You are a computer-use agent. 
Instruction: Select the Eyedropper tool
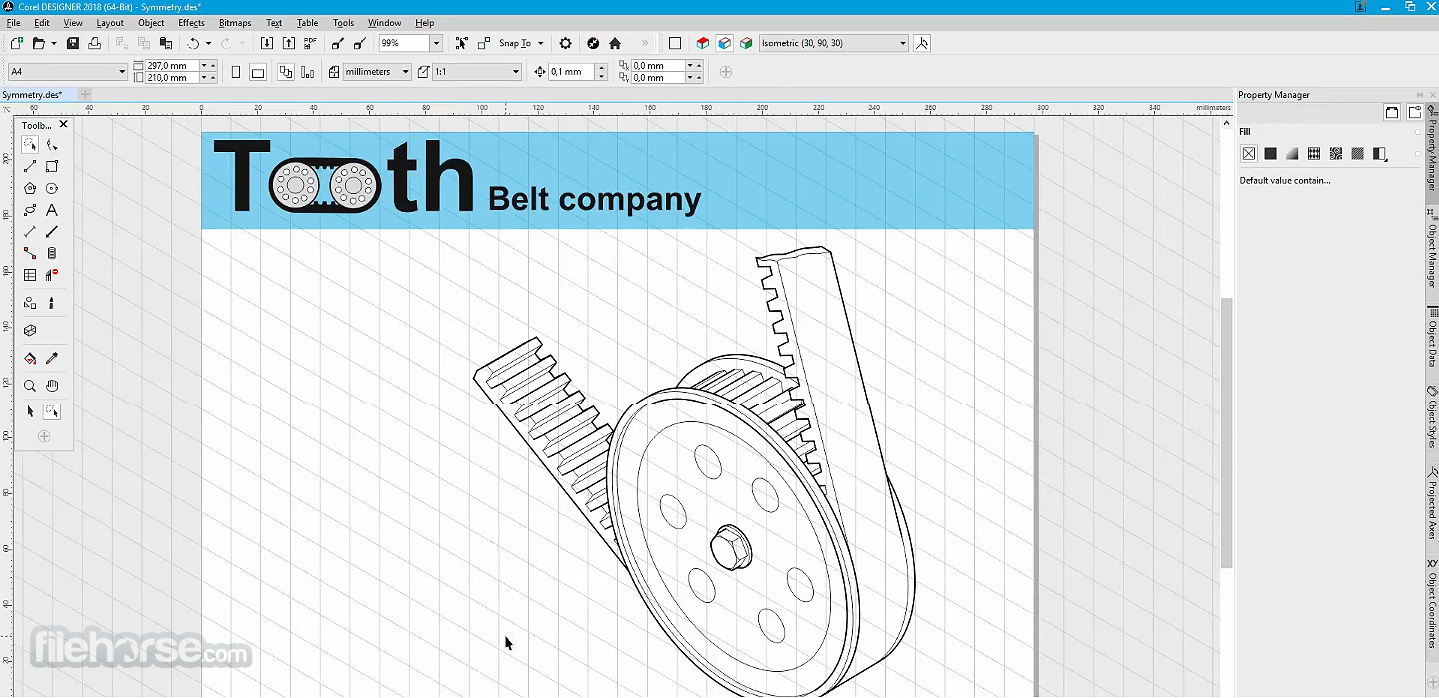click(52, 358)
